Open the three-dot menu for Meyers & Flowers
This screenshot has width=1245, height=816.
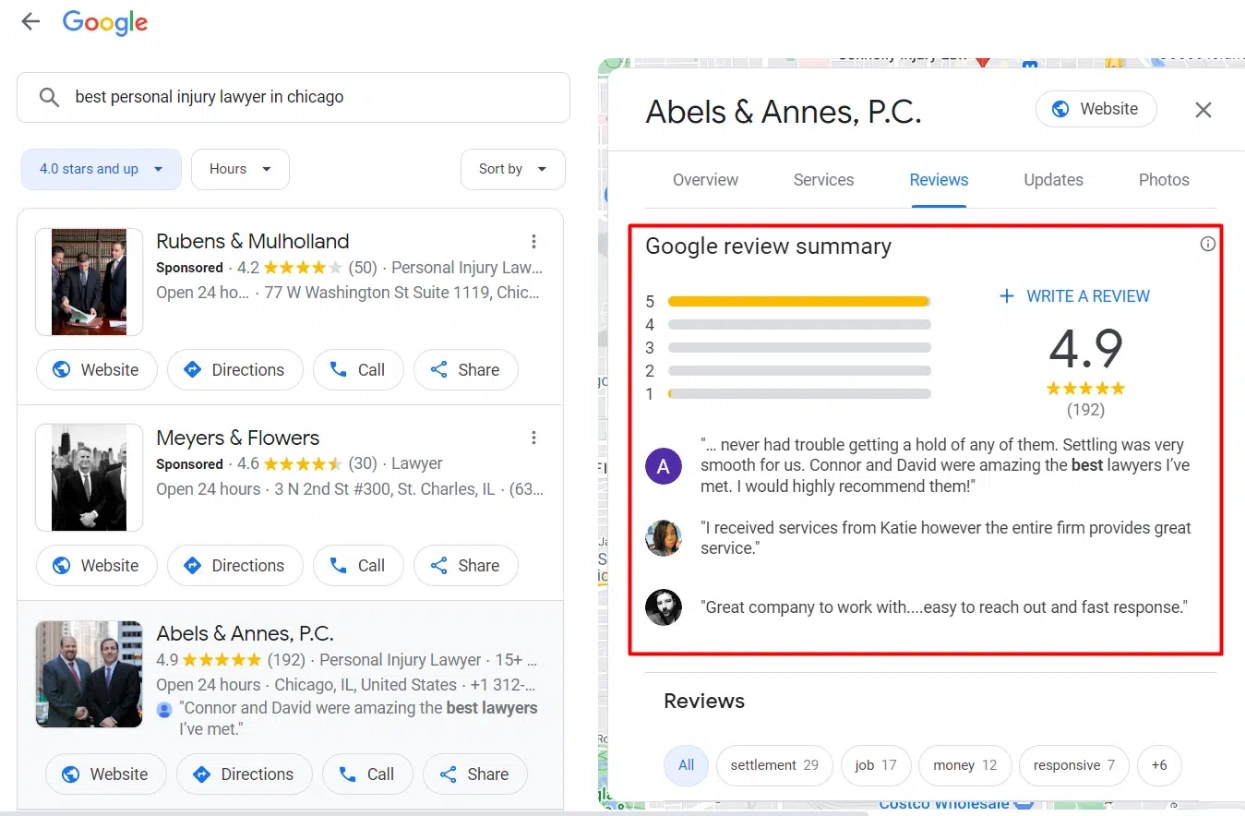click(x=534, y=437)
